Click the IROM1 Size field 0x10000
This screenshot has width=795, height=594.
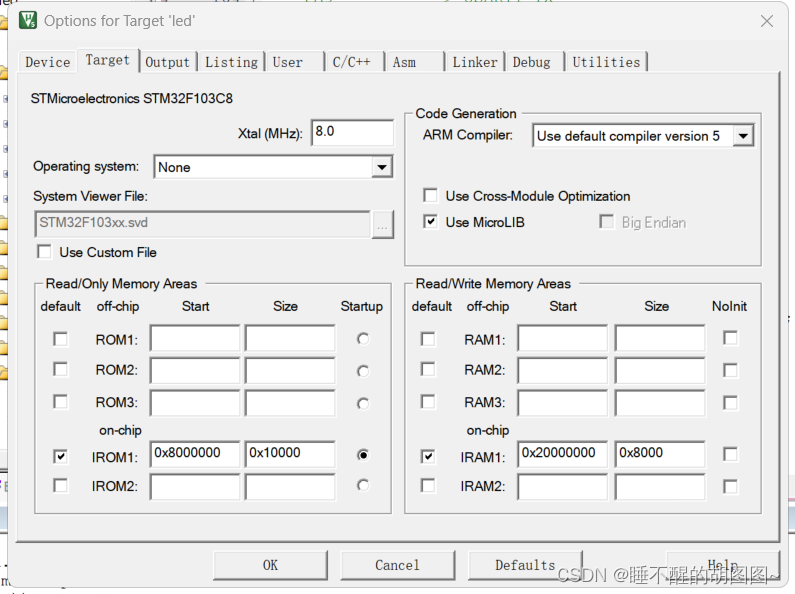click(x=290, y=454)
